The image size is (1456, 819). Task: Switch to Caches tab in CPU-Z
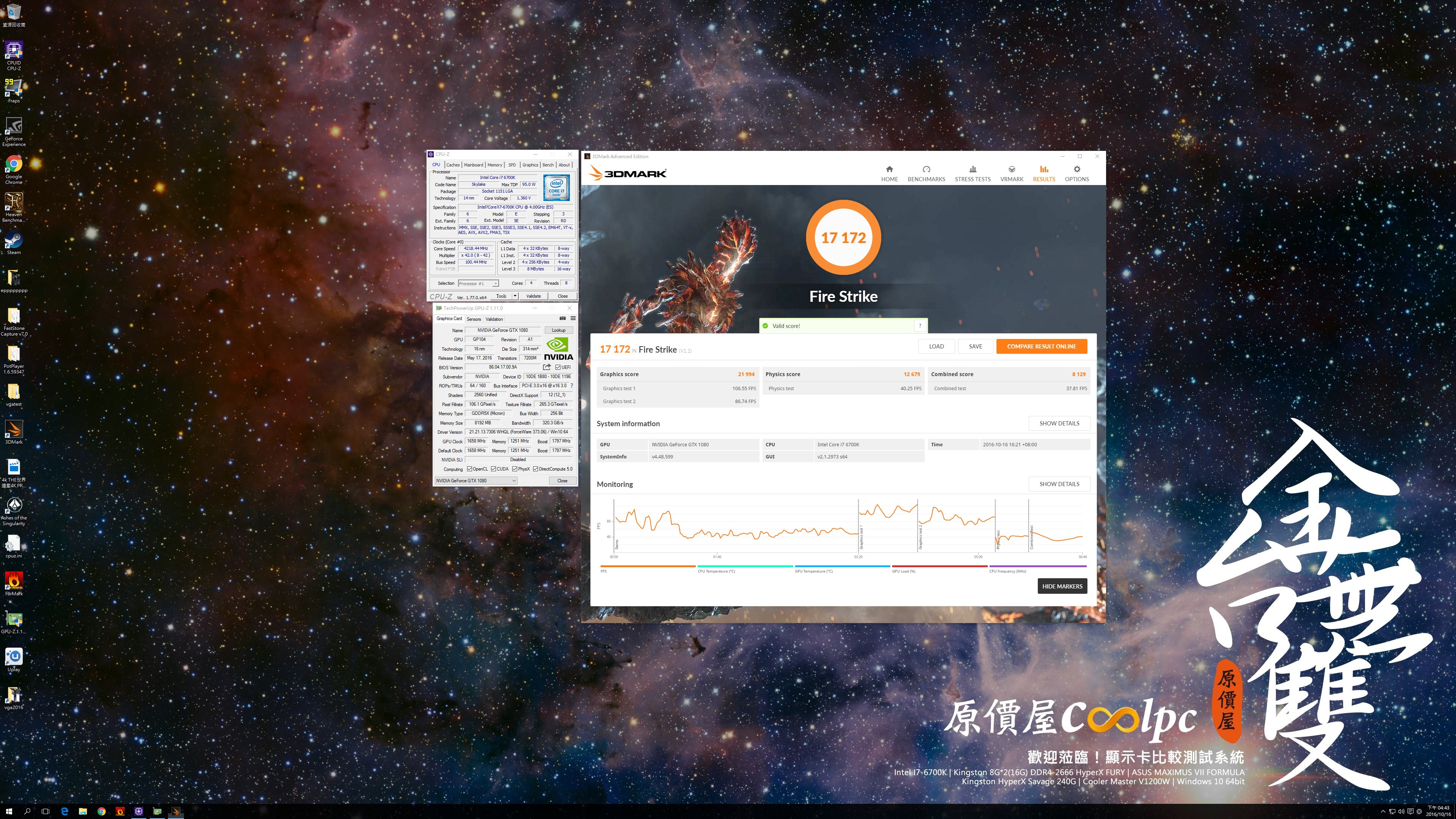point(453,165)
